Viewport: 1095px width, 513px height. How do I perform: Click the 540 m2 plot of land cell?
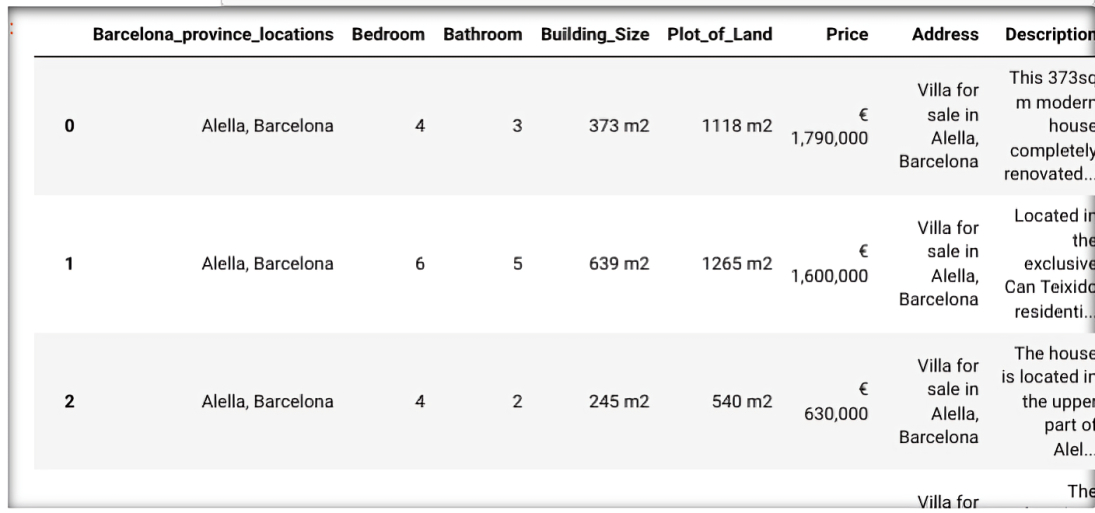point(742,401)
